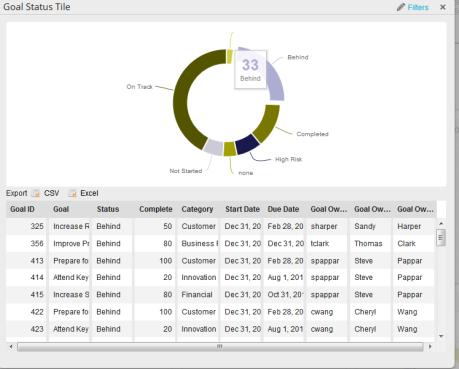Click the 50 complete value in row 325
The width and height of the screenshot is (459, 369).
tap(155, 226)
